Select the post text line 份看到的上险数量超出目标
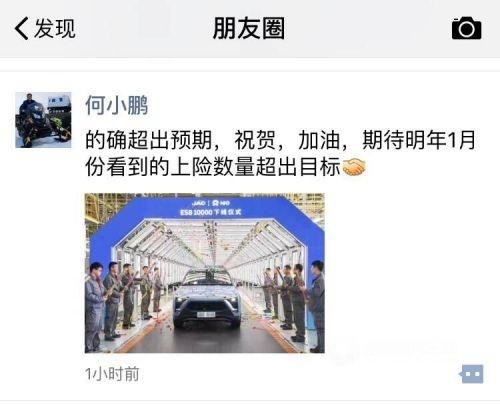Image resolution: width=500 pixels, height=404 pixels. tap(213, 167)
